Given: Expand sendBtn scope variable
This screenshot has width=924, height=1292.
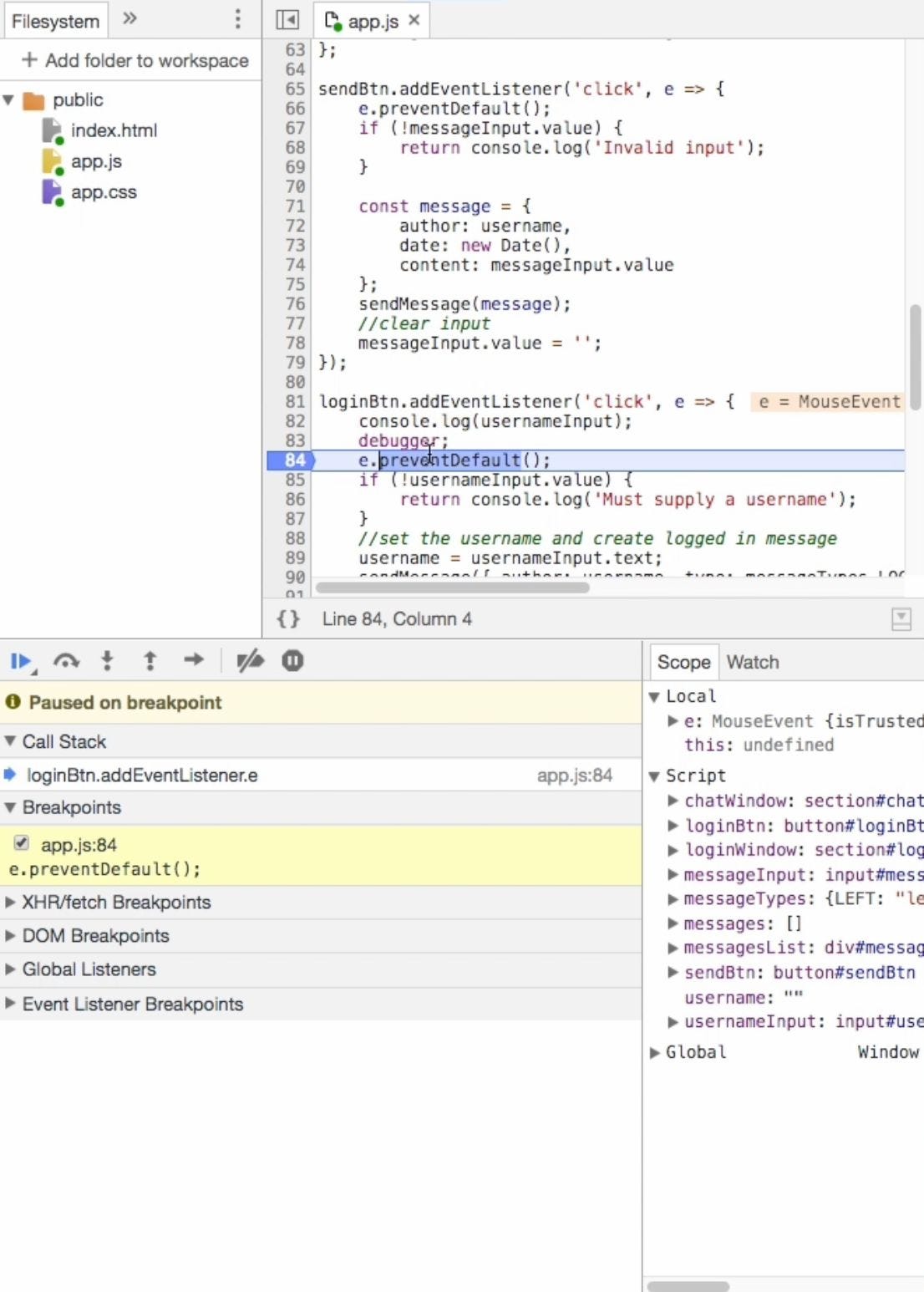Looking at the screenshot, I should 673,973.
